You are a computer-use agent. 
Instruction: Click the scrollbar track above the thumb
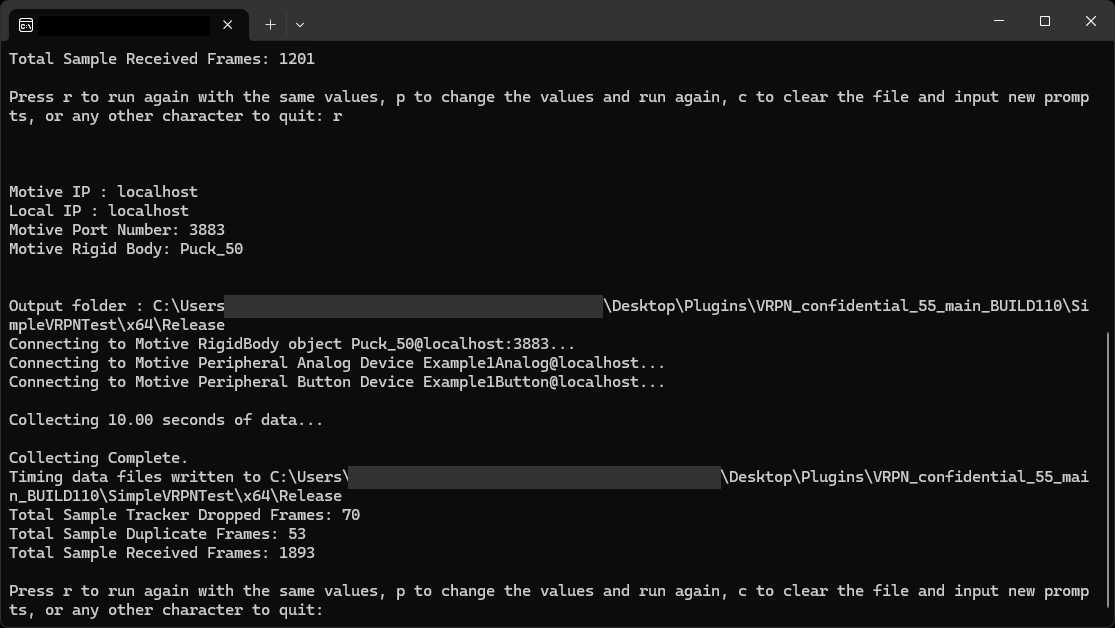coord(1108,180)
